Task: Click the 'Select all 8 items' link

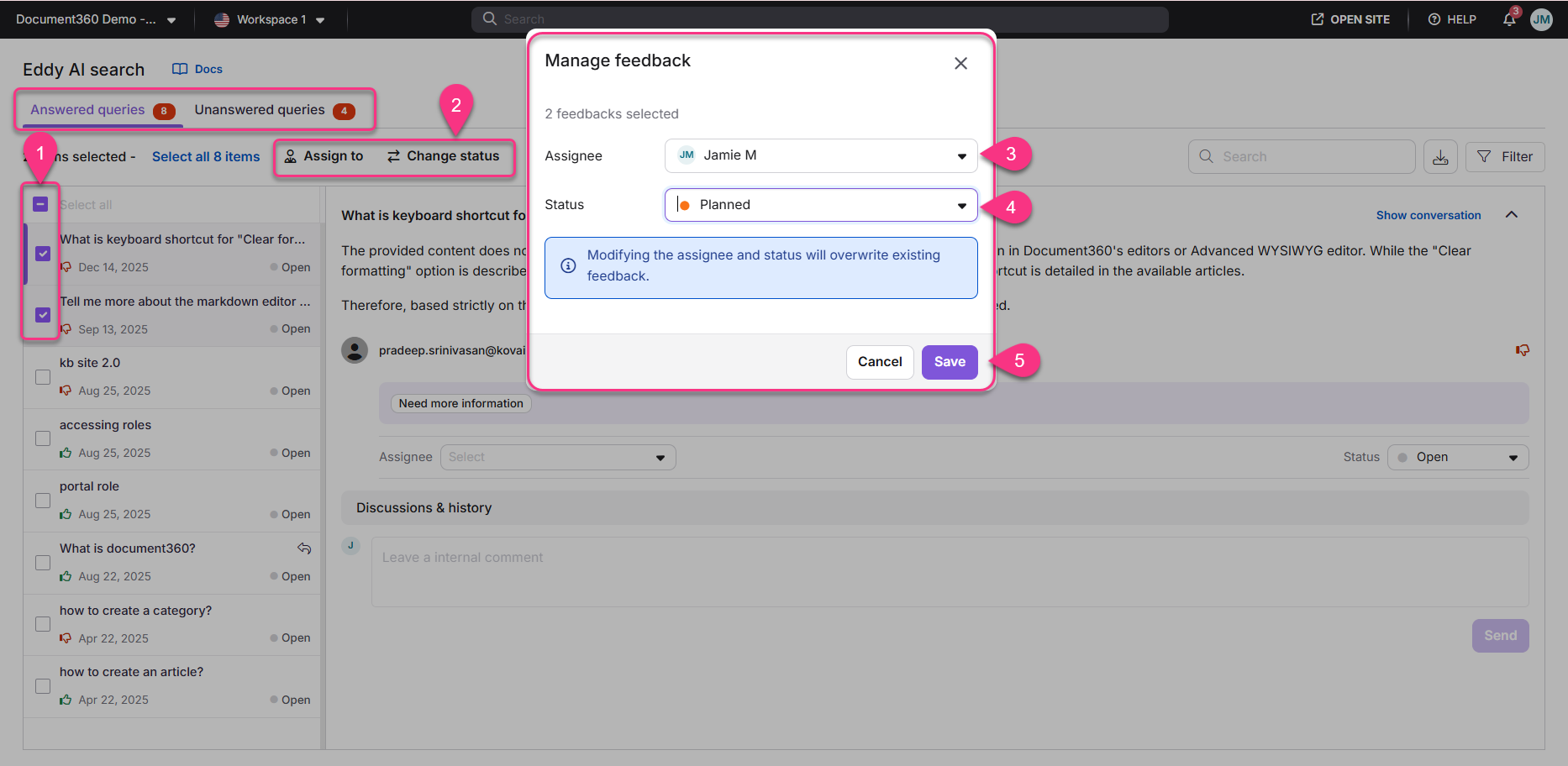Action: [205, 156]
